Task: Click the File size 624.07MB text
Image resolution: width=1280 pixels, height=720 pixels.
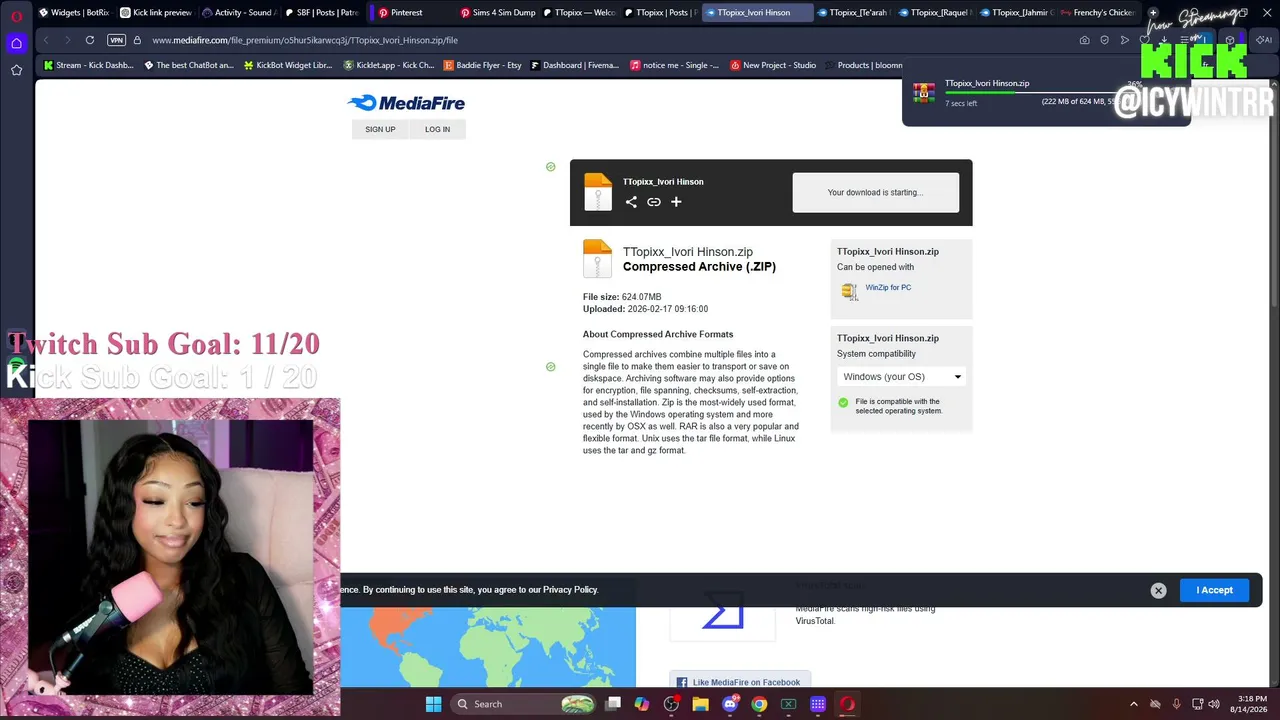Action: [x=622, y=297]
